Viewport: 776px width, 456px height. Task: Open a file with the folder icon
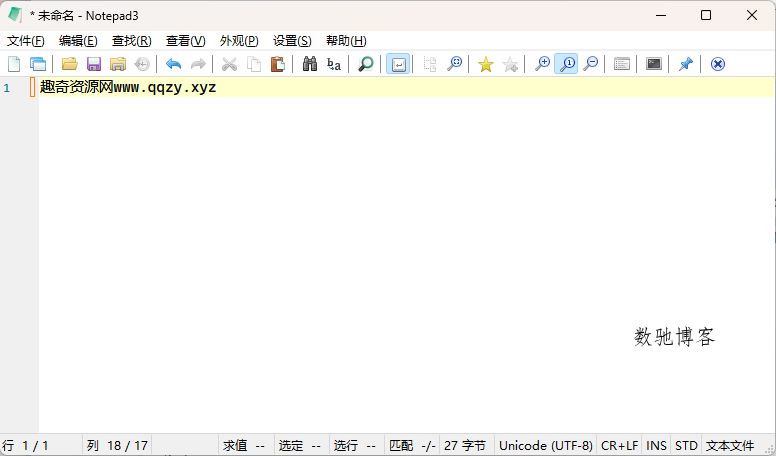point(70,64)
